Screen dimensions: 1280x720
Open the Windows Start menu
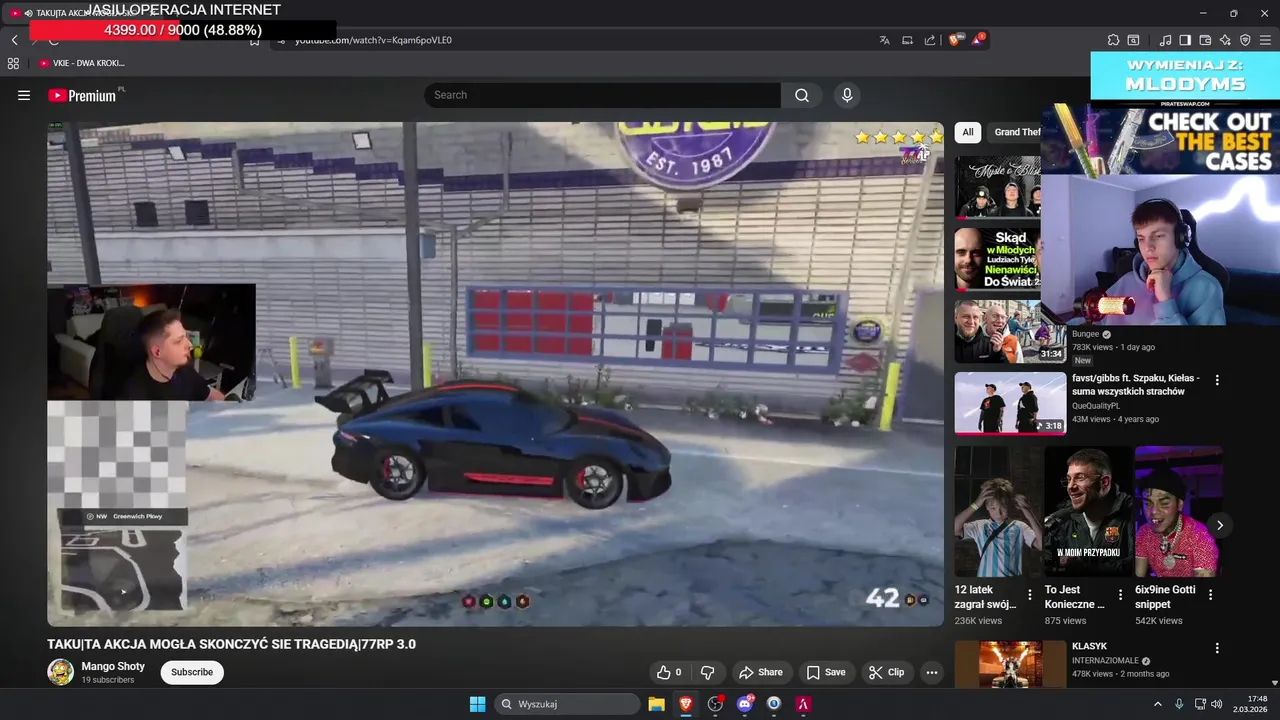[x=477, y=704]
